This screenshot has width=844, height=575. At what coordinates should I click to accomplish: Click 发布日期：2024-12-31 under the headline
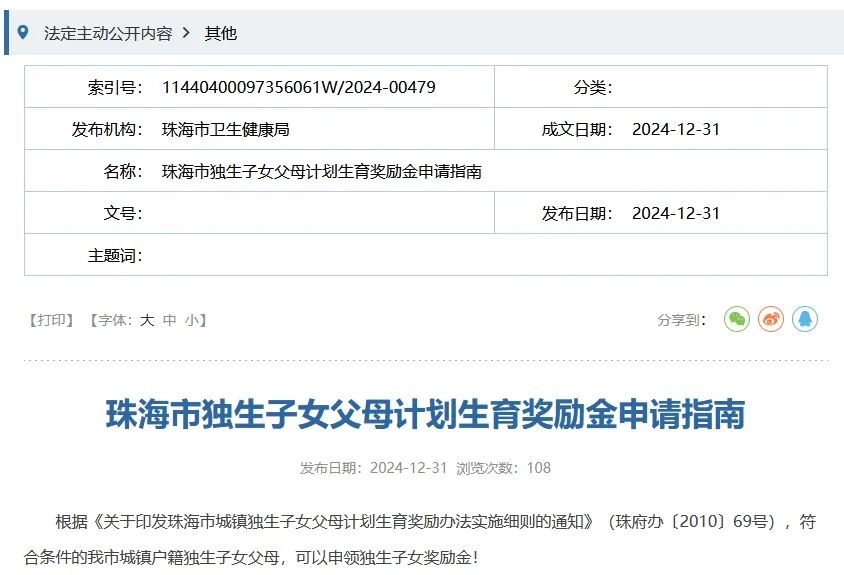tap(374, 468)
